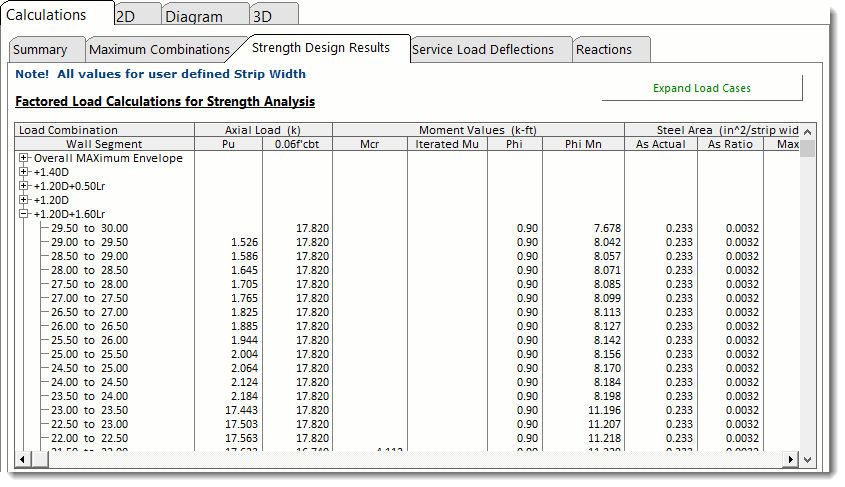This screenshot has width=845, height=487.
Task: Open the Maximum Combinations tab
Action: pyautogui.click(x=159, y=50)
